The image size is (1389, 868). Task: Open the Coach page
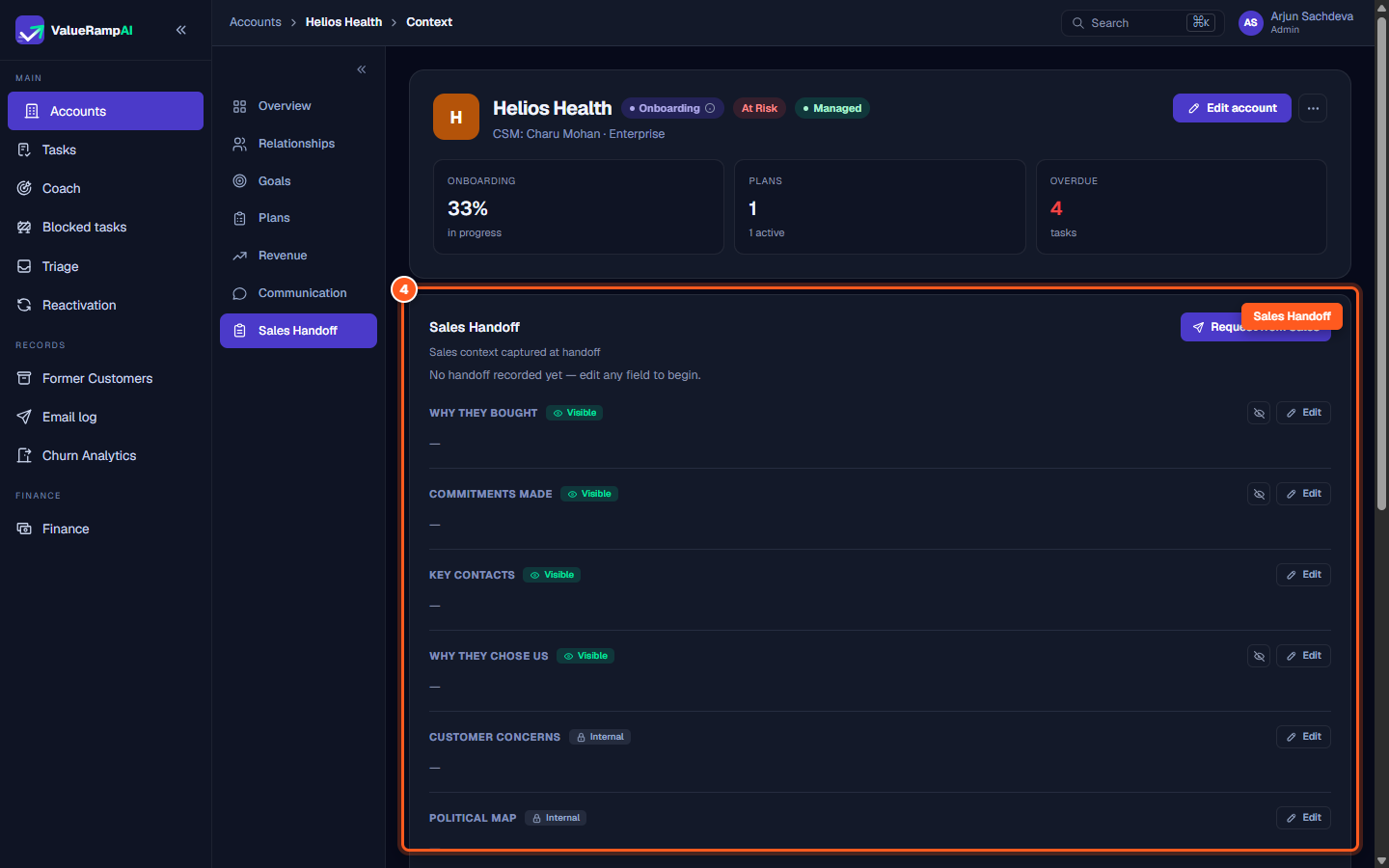click(105, 188)
